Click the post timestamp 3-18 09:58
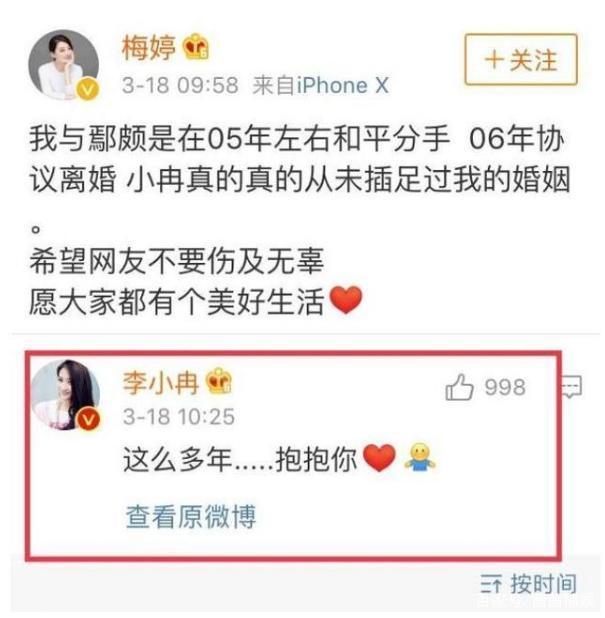Viewport: 605px width, 618px height. coord(180,85)
